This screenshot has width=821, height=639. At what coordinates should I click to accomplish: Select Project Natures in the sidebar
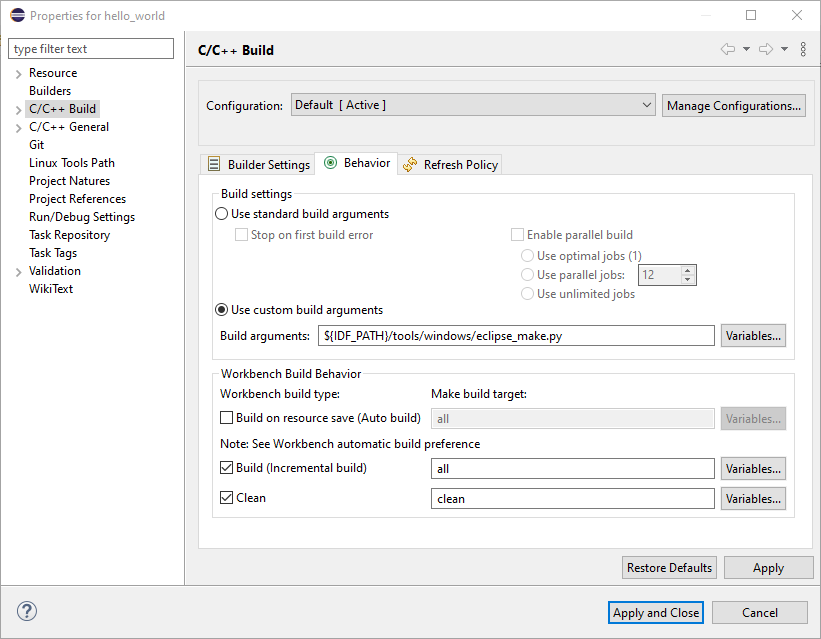(69, 181)
